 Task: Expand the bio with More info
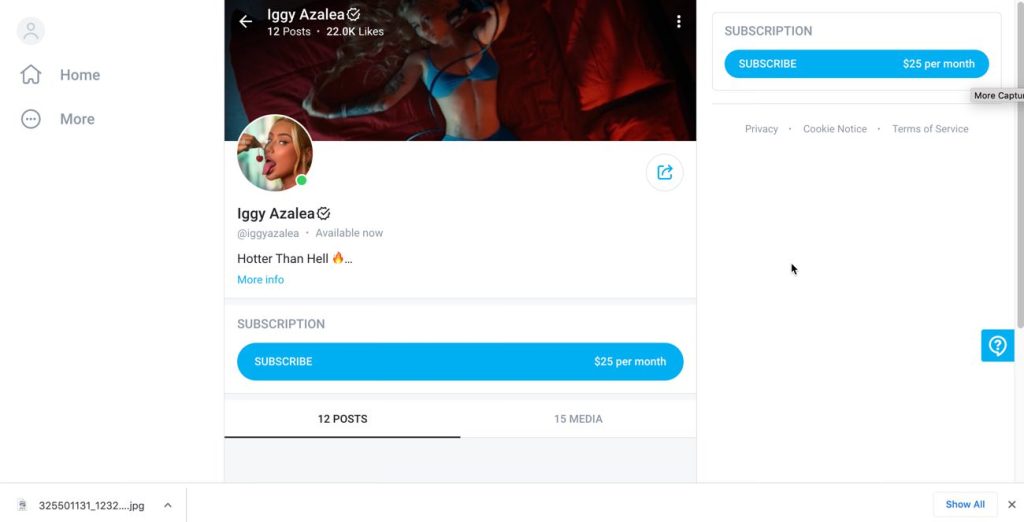(260, 280)
